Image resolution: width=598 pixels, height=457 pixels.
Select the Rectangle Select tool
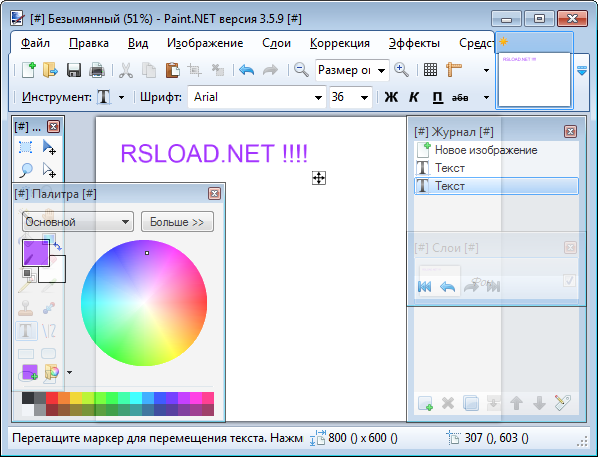click(26, 147)
